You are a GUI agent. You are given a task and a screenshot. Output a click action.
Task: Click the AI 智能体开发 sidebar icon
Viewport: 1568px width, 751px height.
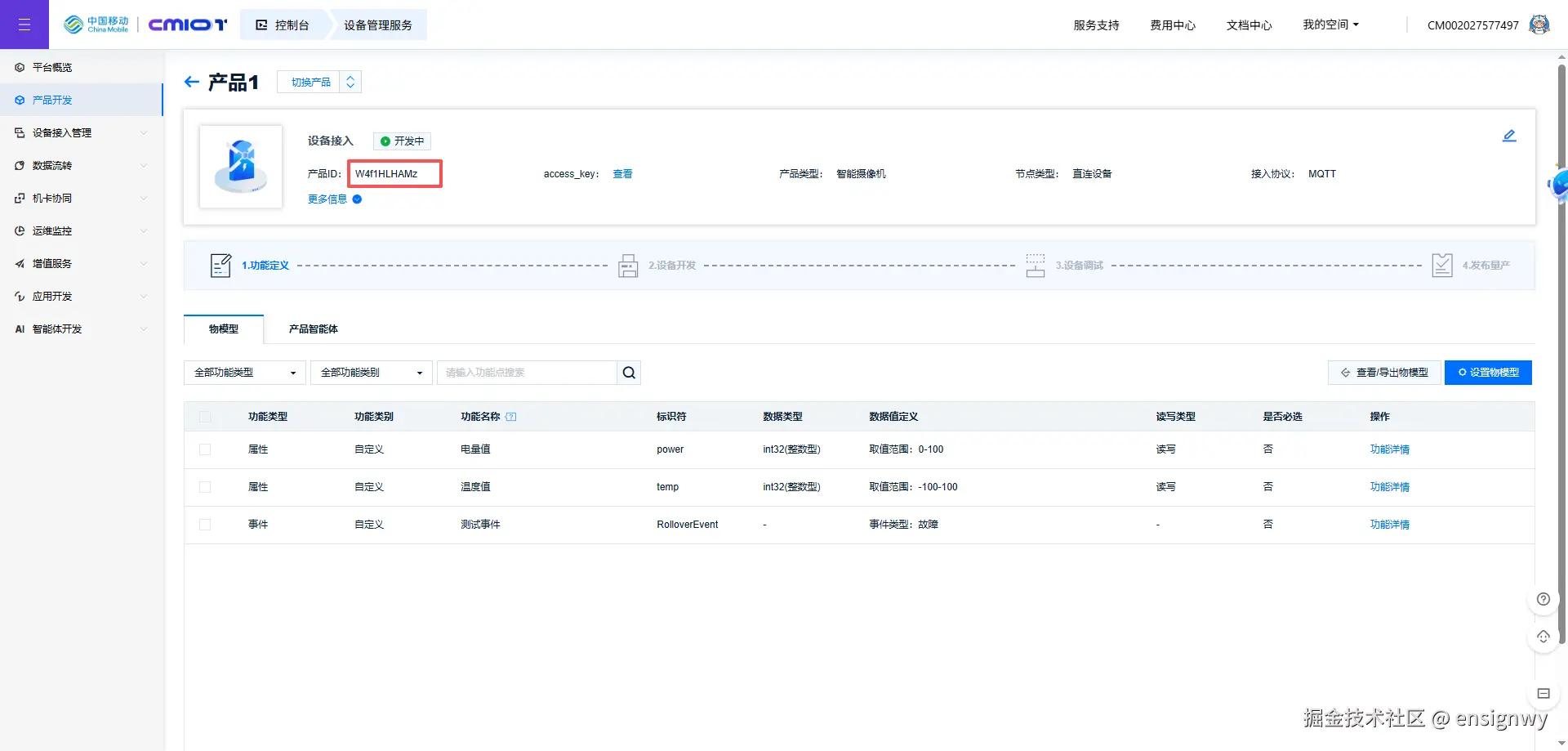pos(20,329)
